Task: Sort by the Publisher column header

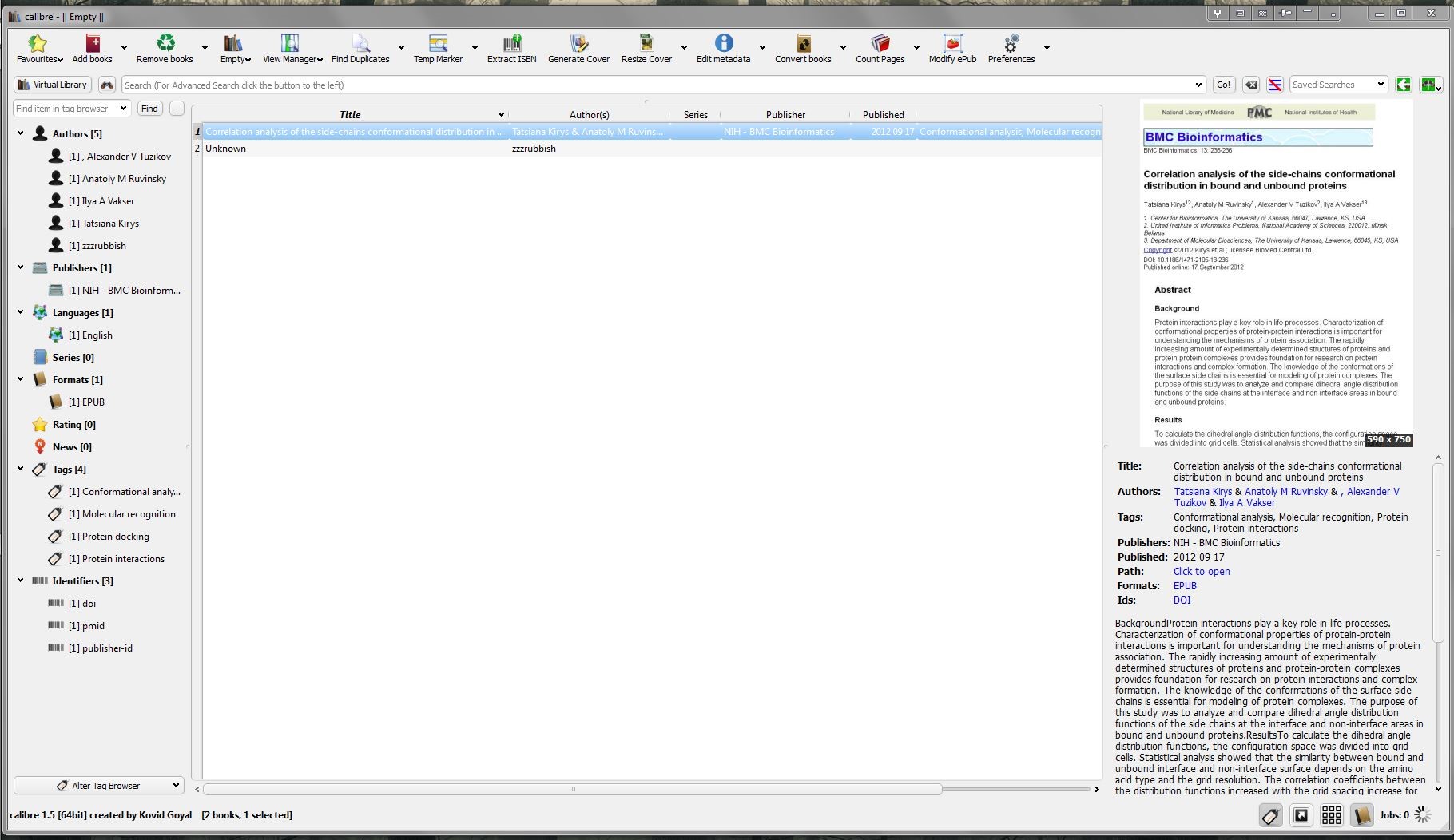Action: point(785,115)
